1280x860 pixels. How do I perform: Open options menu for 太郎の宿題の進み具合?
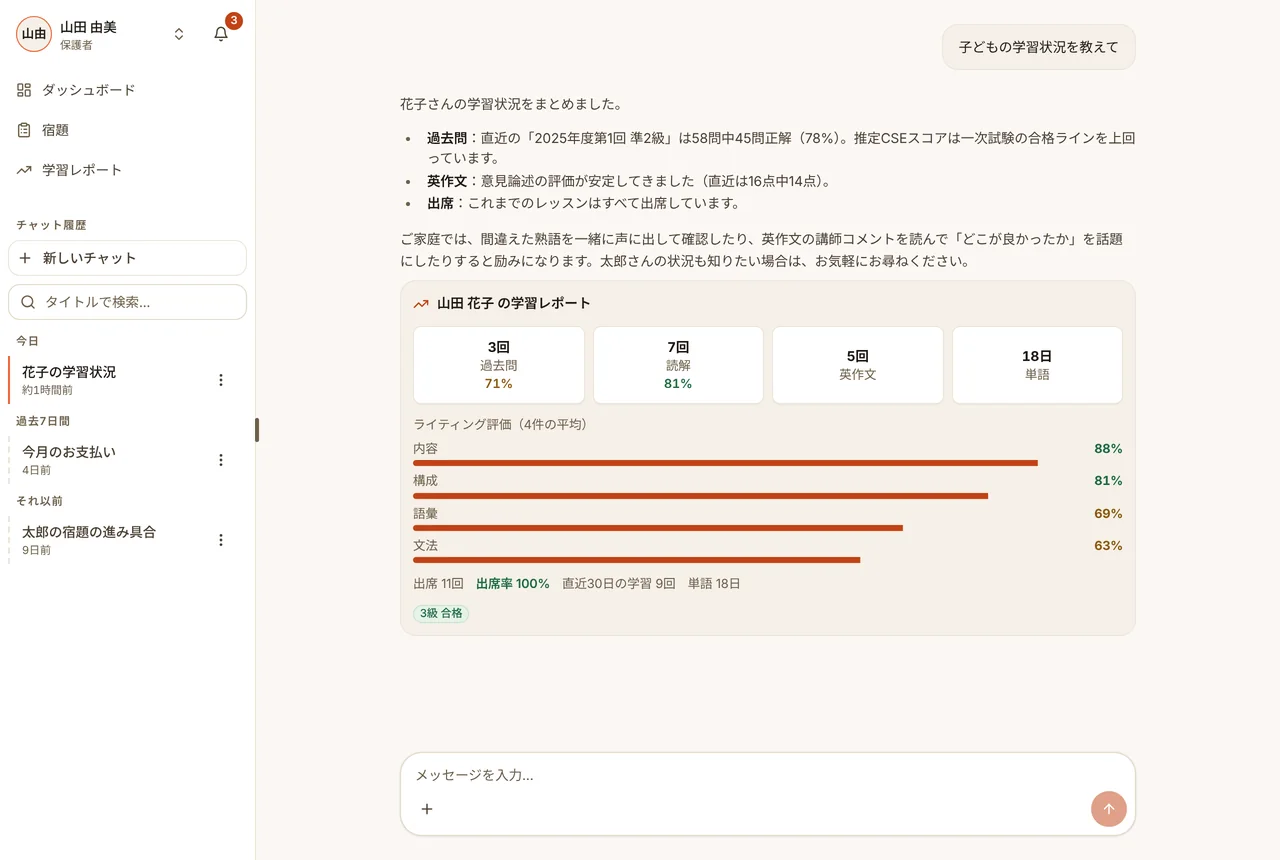point(221,540)
